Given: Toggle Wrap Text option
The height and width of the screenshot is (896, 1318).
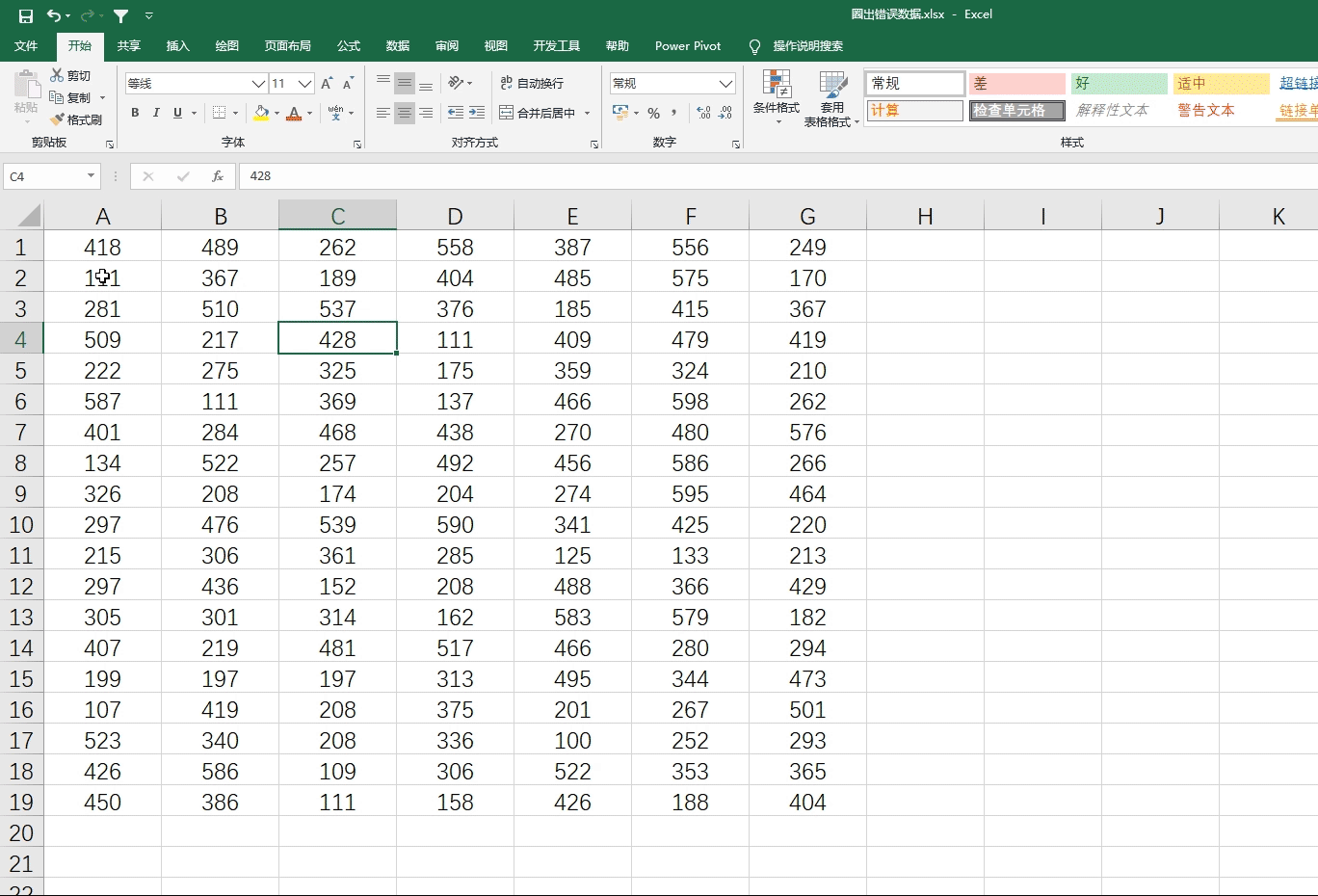Looking at the screenshot, I should click(532, 84).
